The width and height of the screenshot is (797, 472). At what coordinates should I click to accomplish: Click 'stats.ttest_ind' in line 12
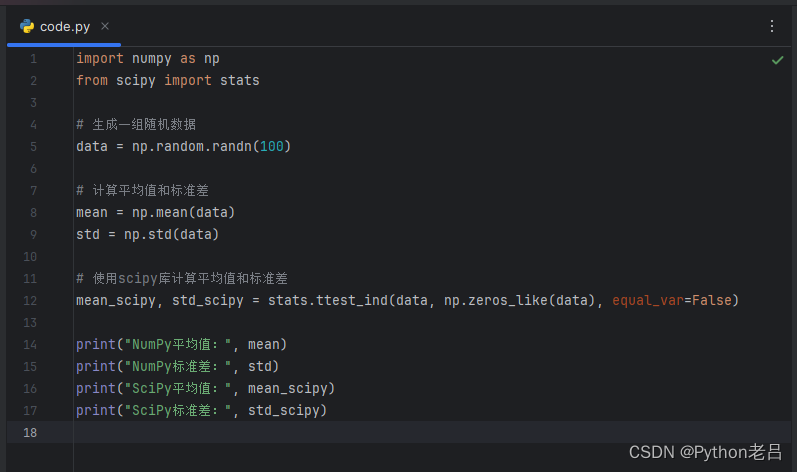328,301
